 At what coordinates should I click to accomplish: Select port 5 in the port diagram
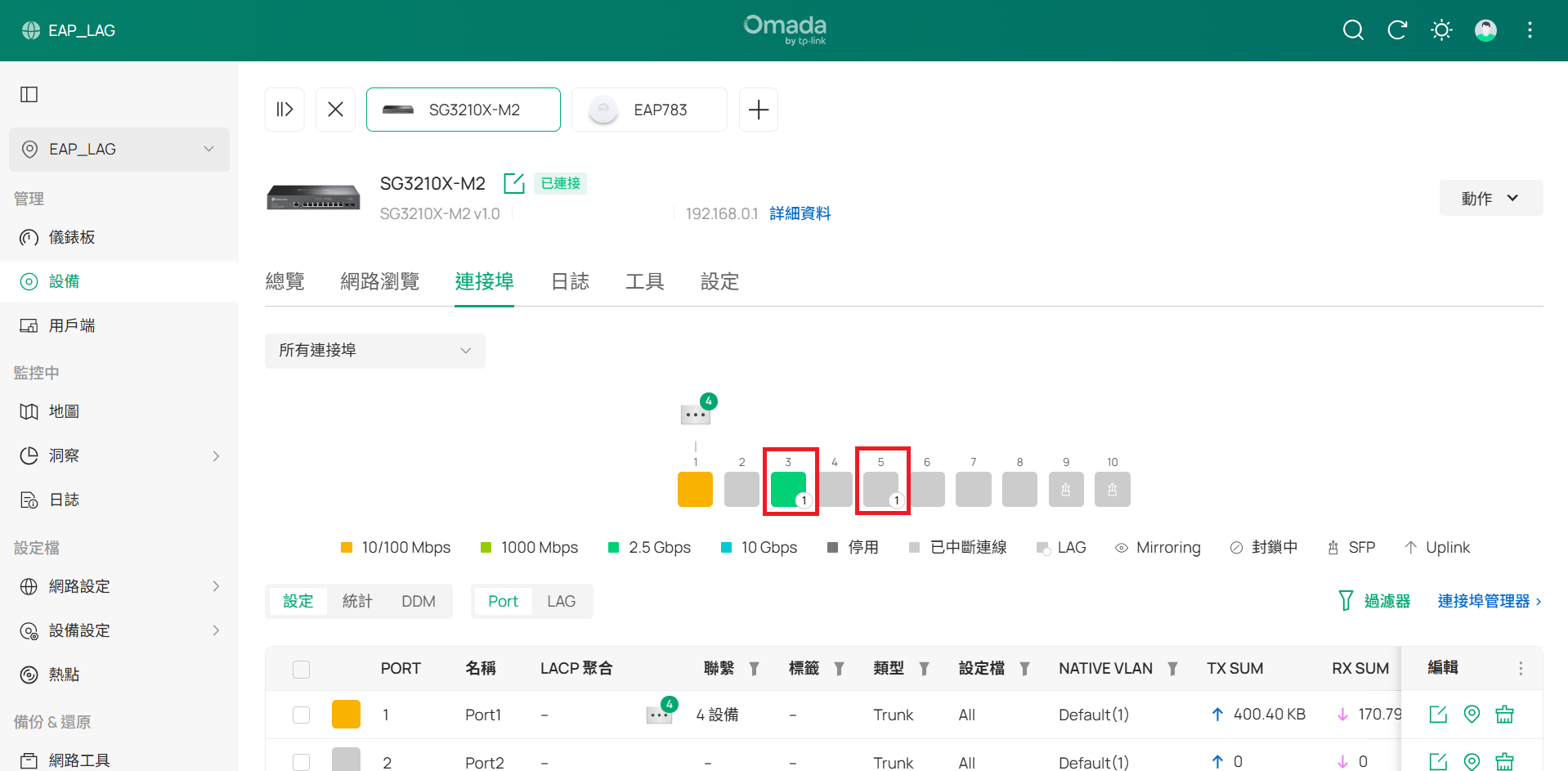880,489
